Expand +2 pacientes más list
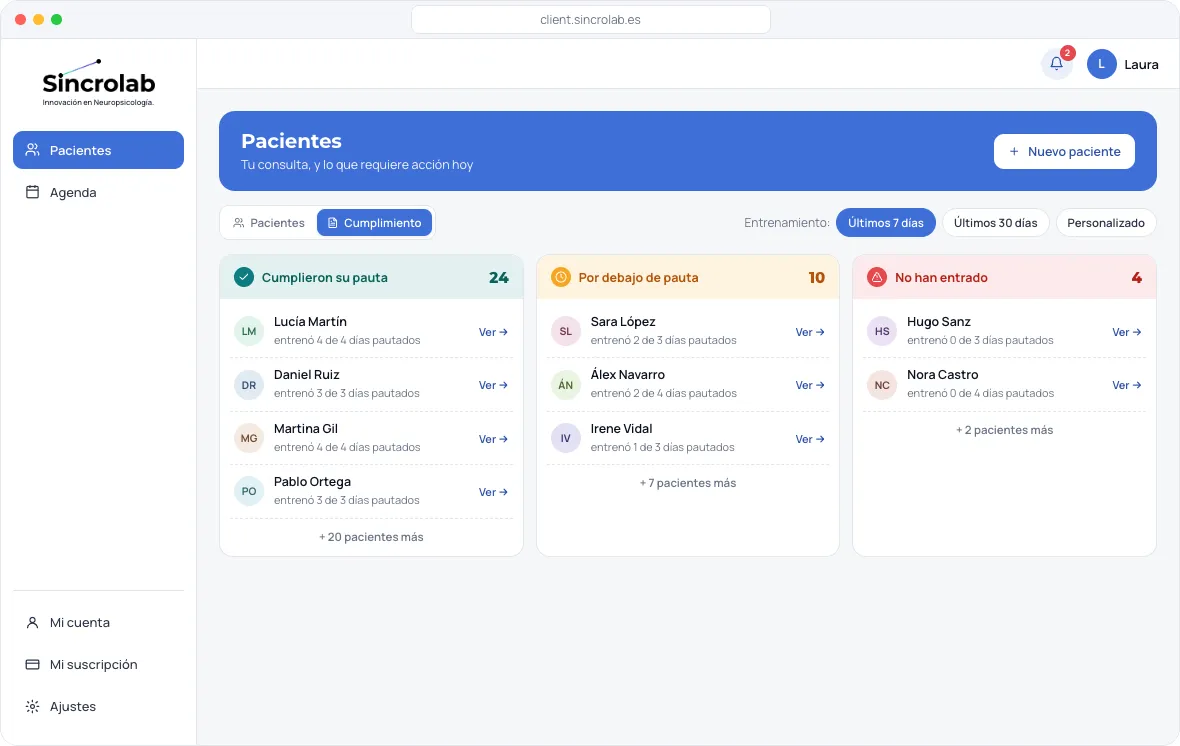Image resolution: width=1180 pixels, height=746 pixels. pos(1005,430)
